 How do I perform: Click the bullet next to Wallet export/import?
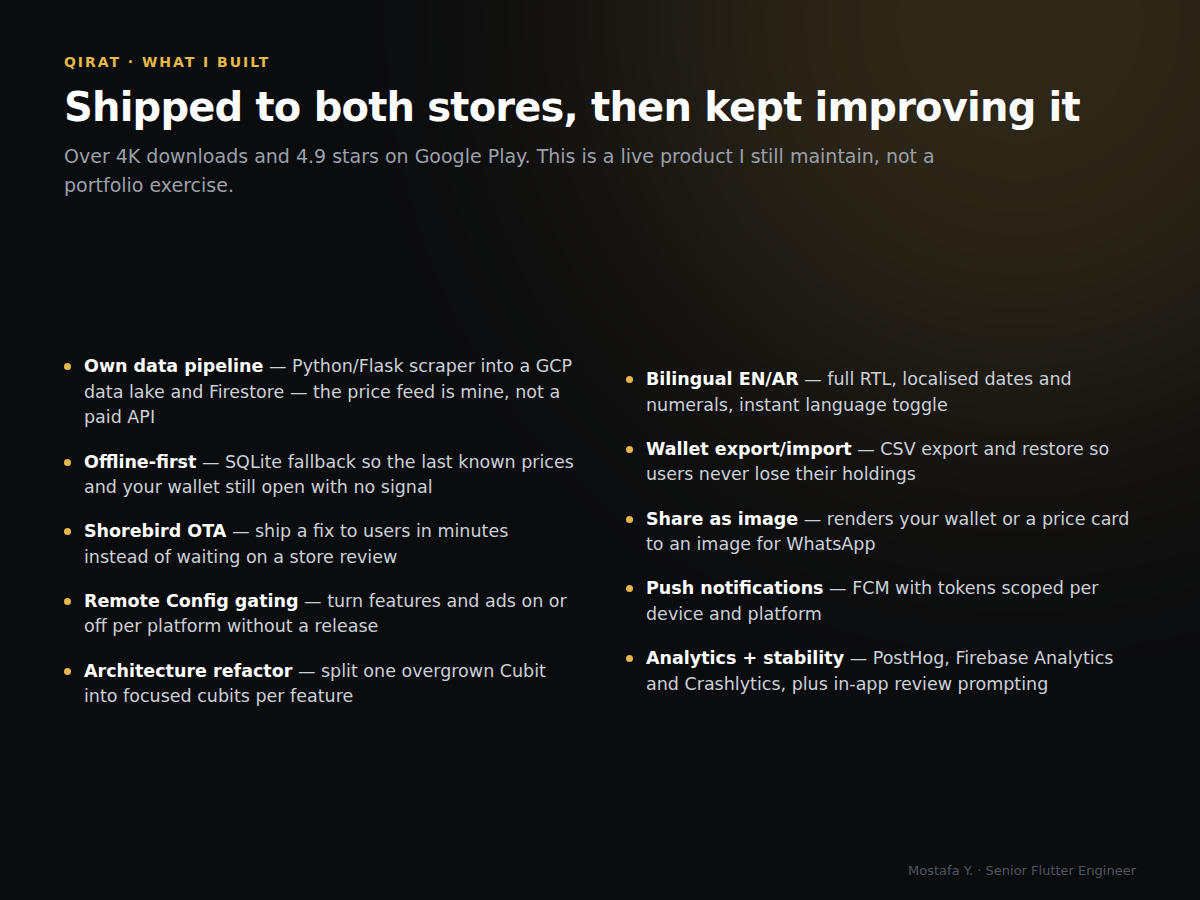[x=630, y=450]
